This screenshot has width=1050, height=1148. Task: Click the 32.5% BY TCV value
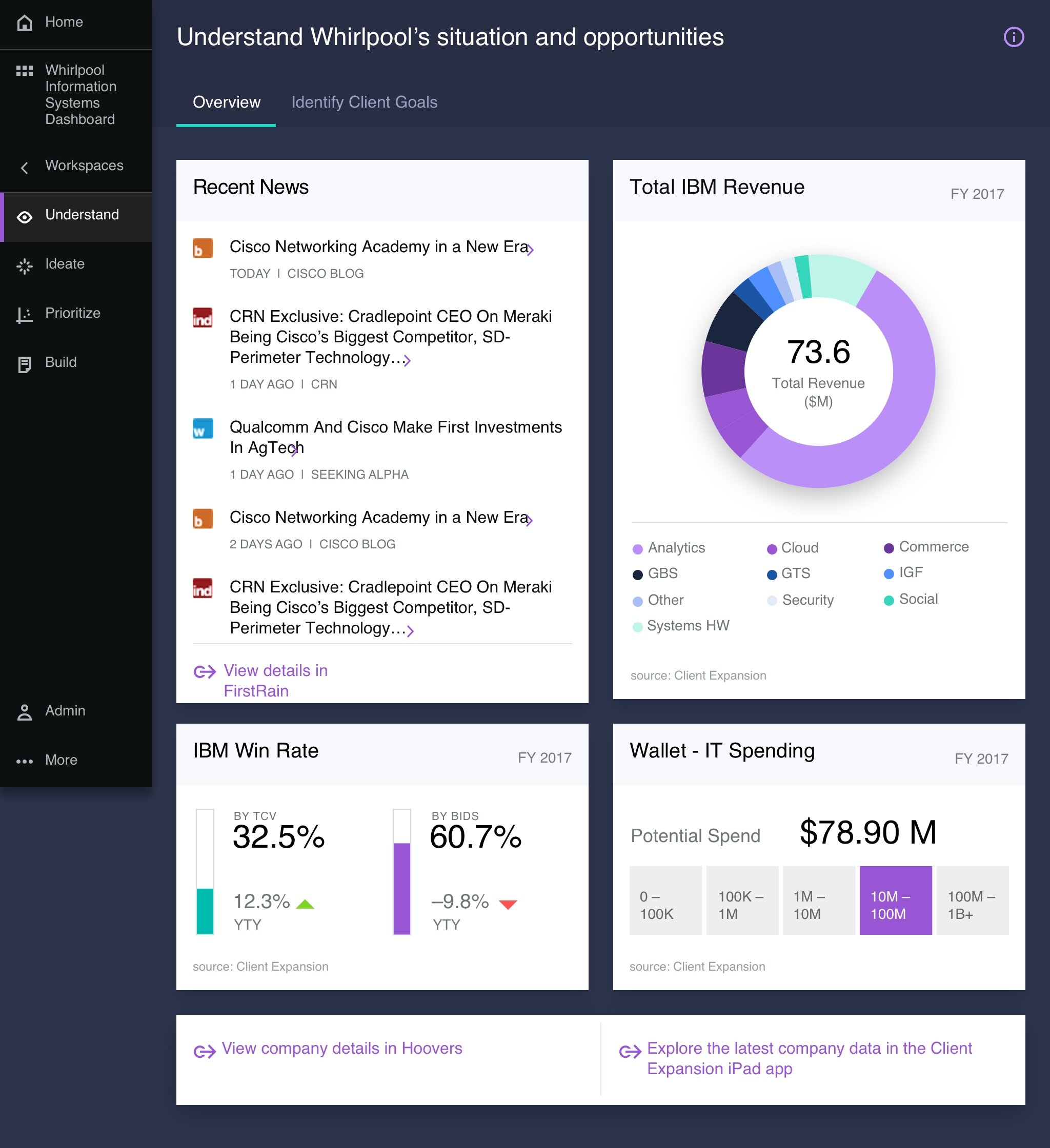[278, 836]
